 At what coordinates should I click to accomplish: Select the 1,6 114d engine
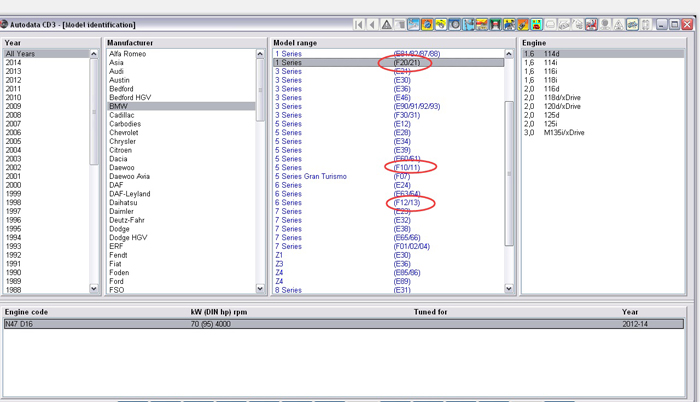[603, 54]
